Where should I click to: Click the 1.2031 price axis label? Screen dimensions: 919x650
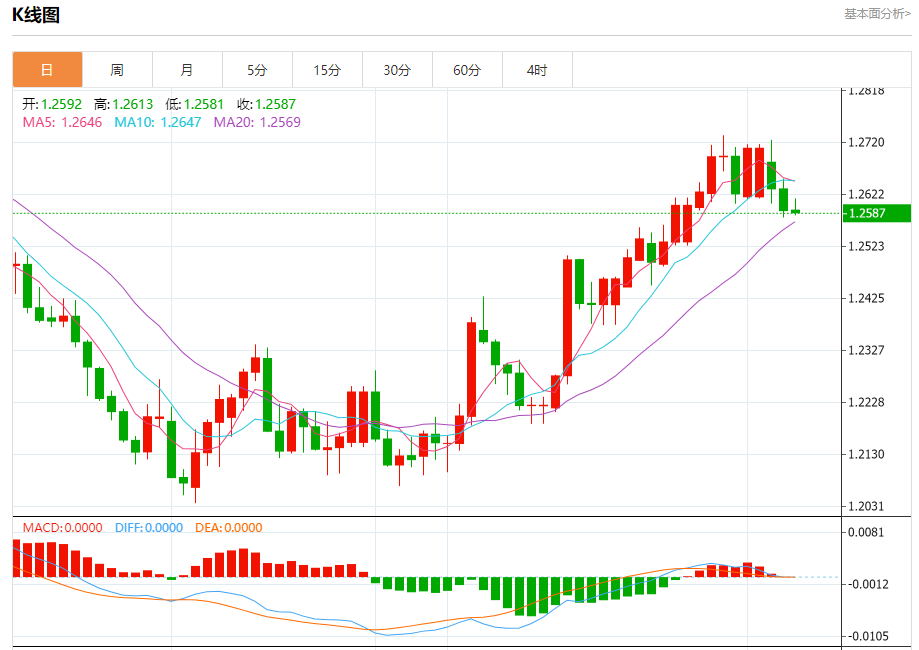point(866,506)
